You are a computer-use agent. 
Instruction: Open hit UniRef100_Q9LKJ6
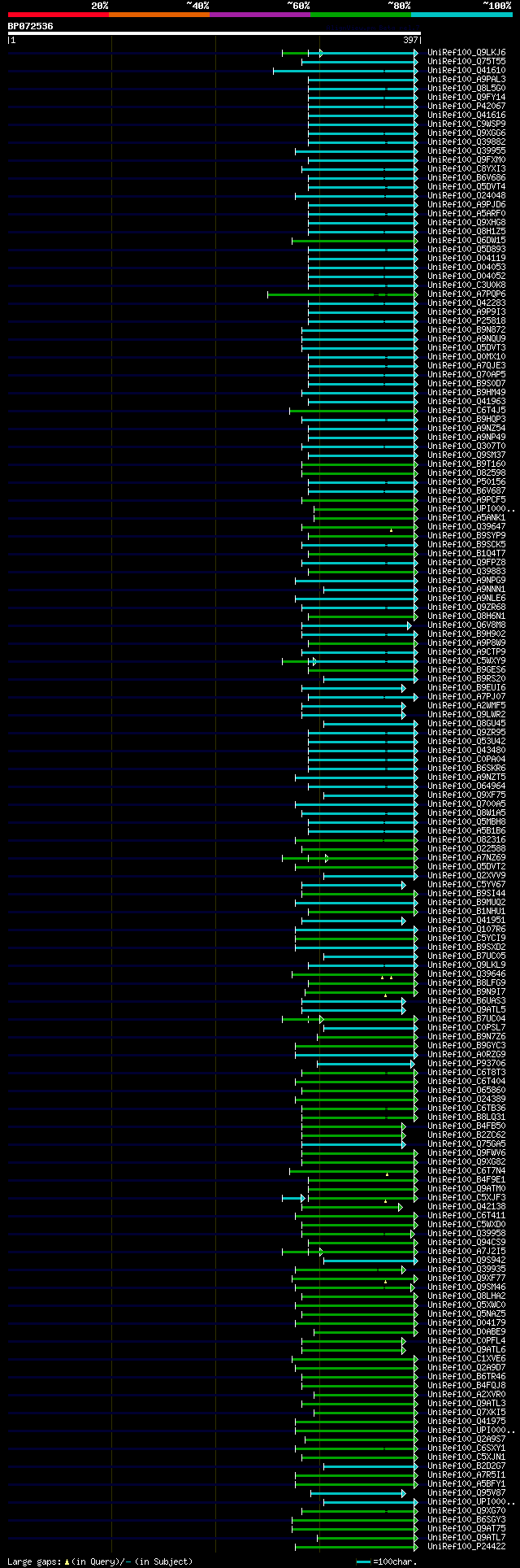466,52
